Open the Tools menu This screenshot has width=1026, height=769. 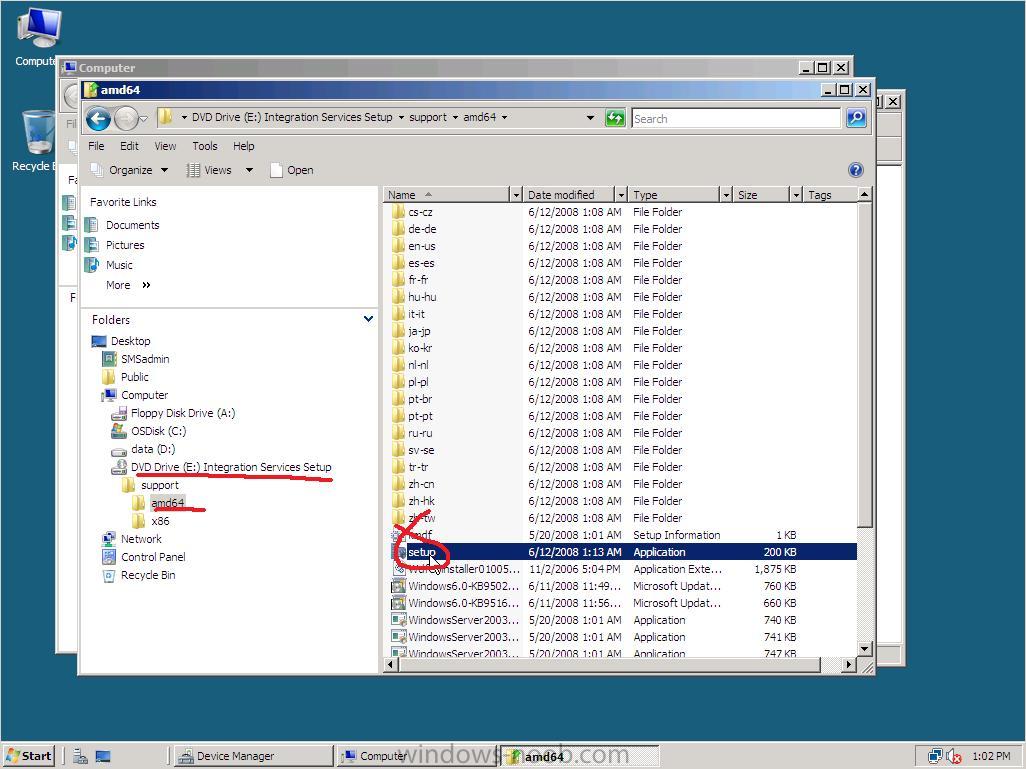(205, 146)
